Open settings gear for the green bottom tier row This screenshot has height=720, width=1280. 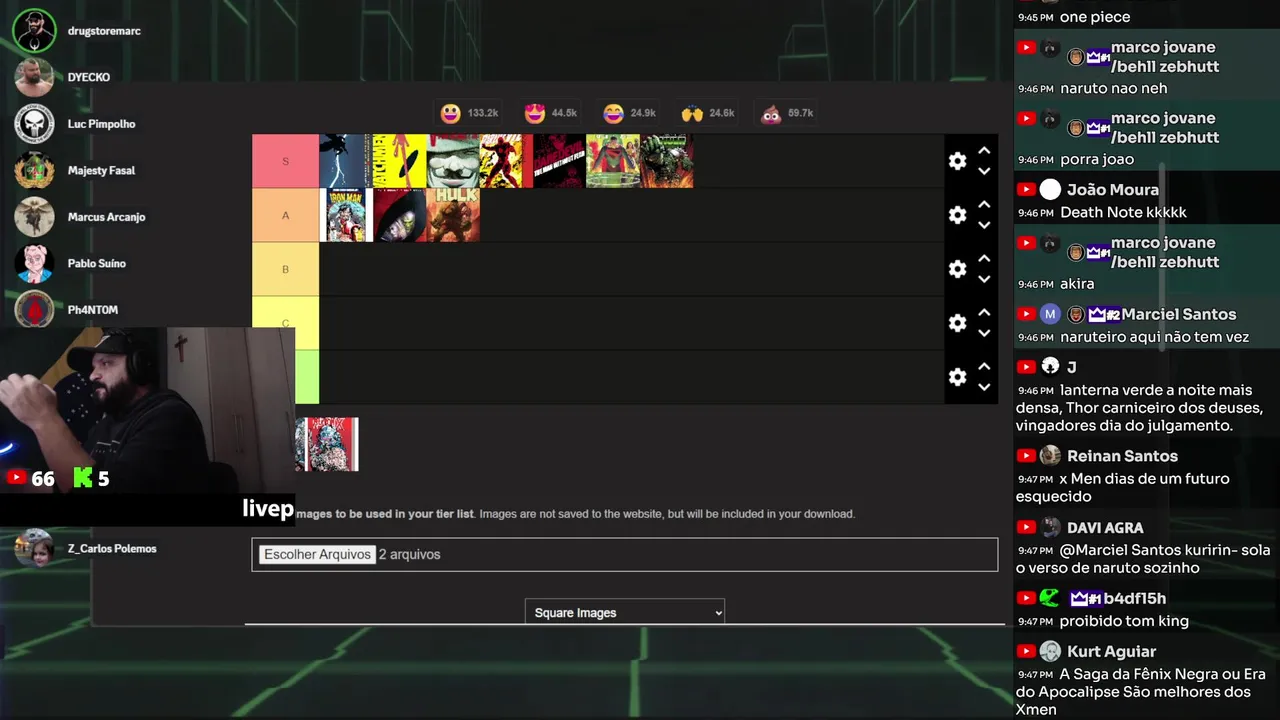[x=958, y=377]
